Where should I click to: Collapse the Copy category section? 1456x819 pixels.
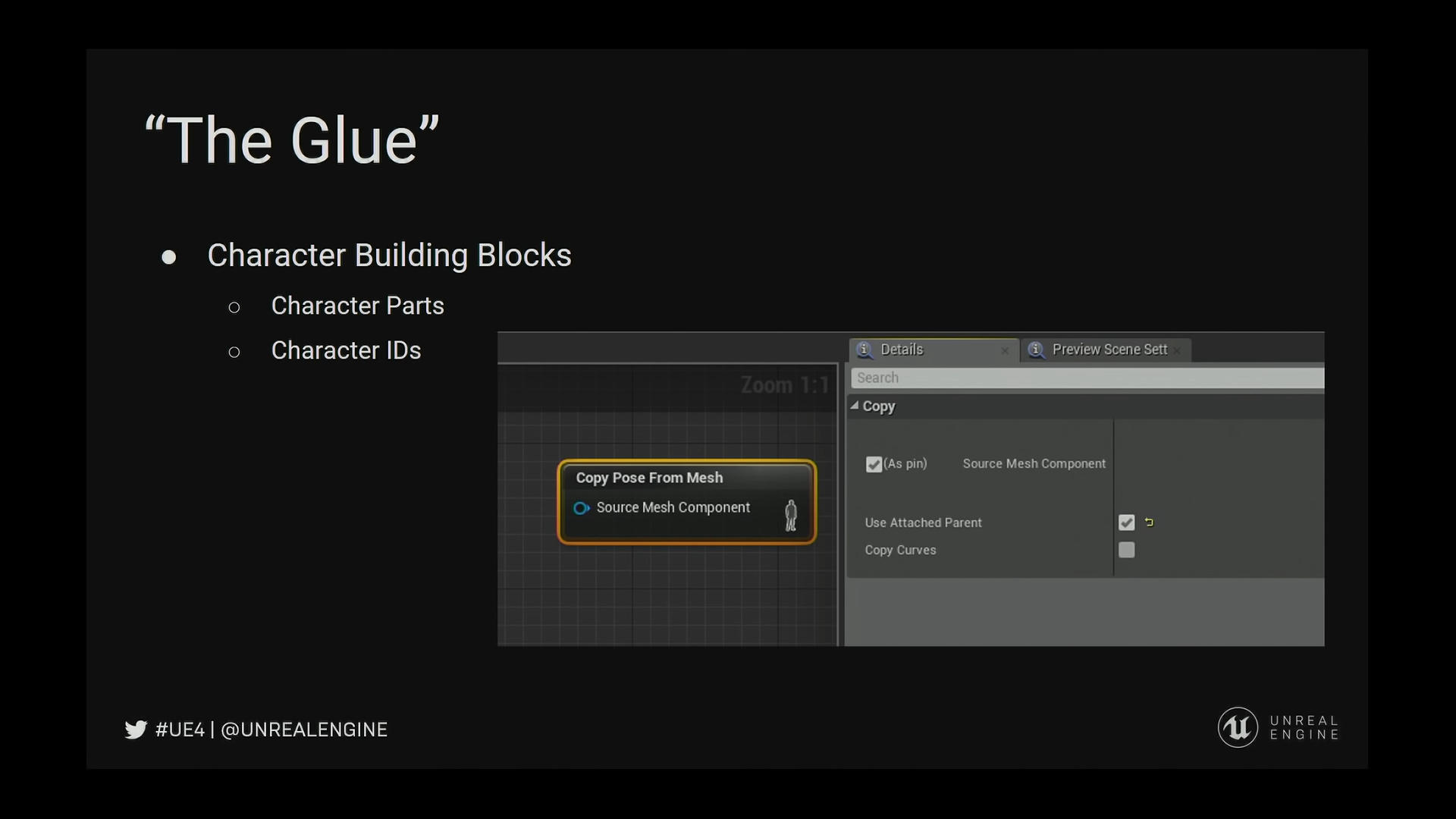[855, 406]
